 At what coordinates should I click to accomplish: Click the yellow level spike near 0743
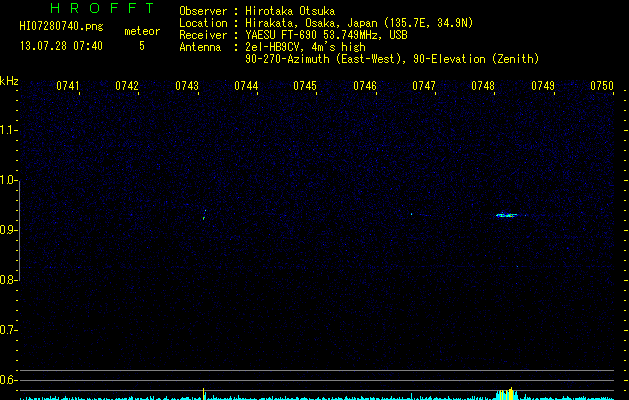pyautogui.click(x=204, y=394)
